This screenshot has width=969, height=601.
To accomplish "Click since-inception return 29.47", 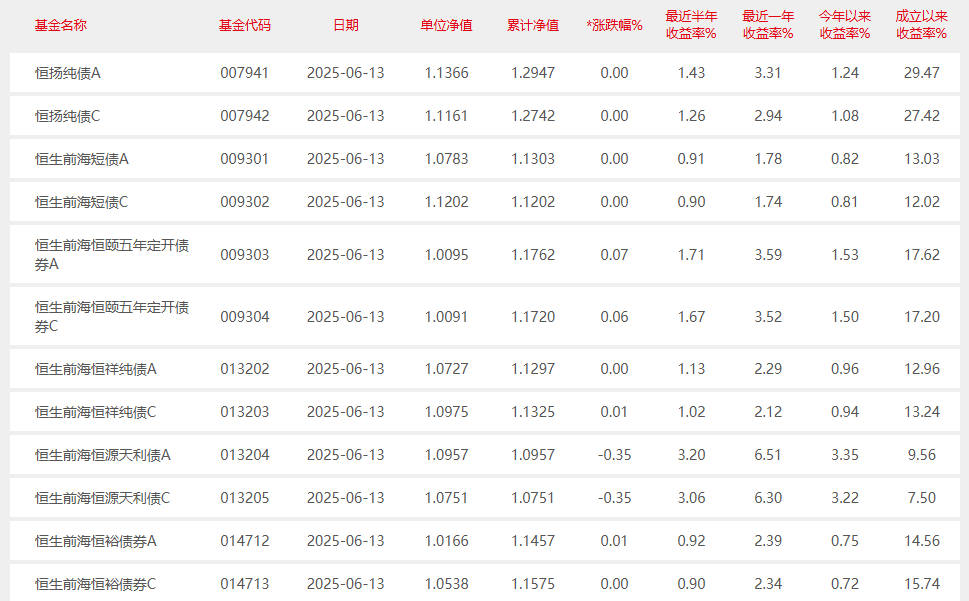I will [x=921, y=73].
